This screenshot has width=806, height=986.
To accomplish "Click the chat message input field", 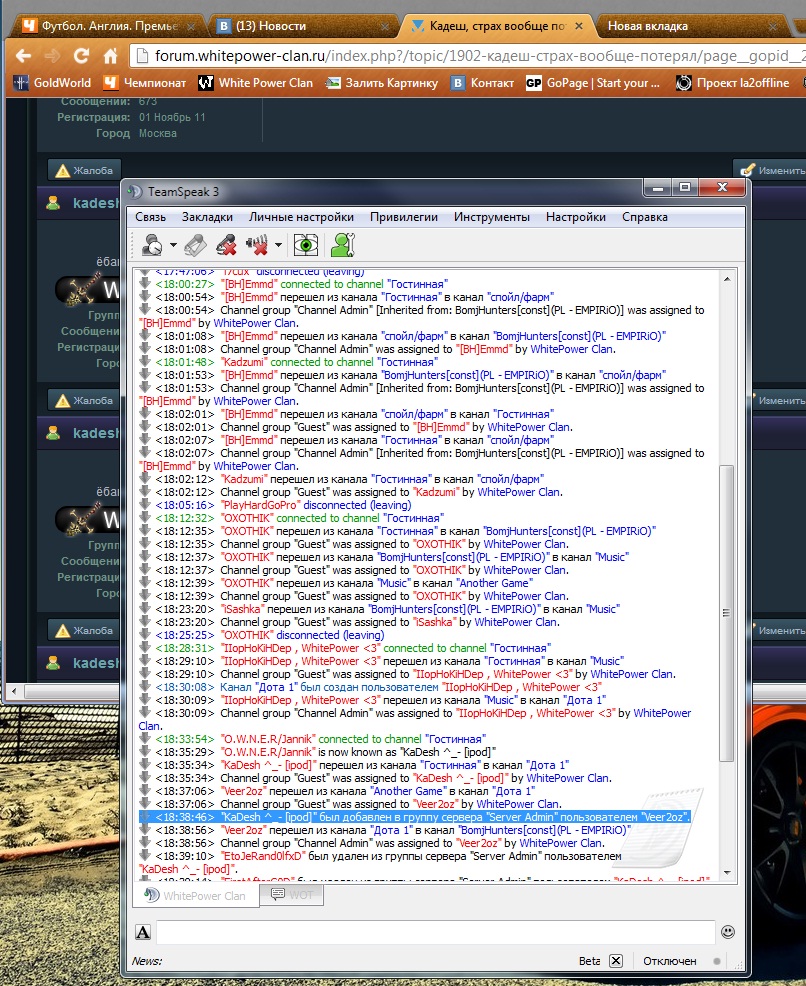I will click(x=435, y=932).
